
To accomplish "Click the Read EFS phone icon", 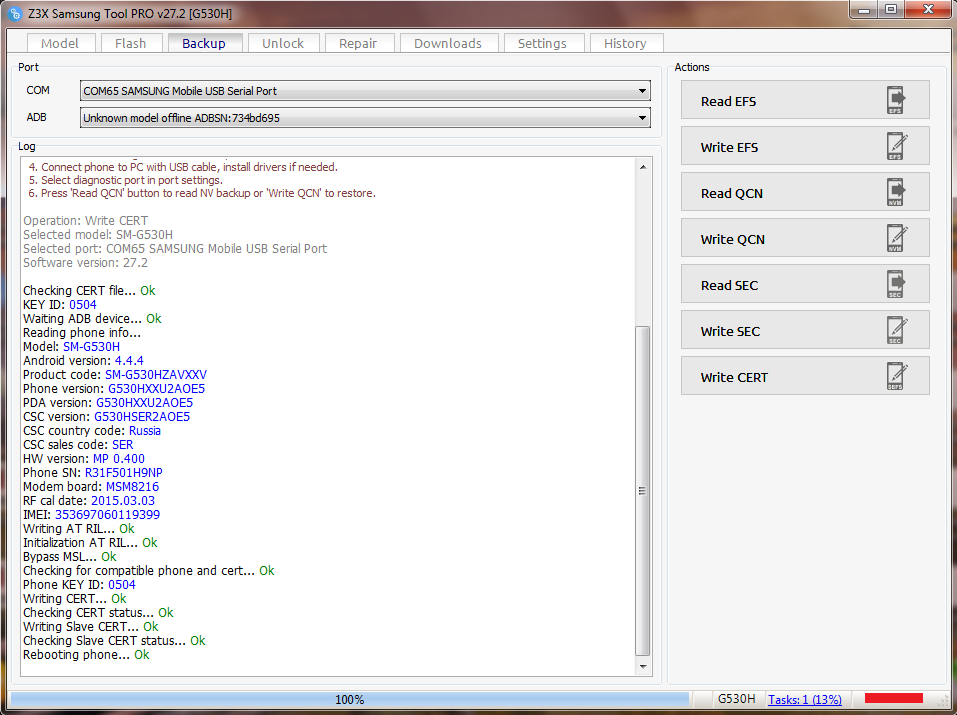I will pos(896,101).
